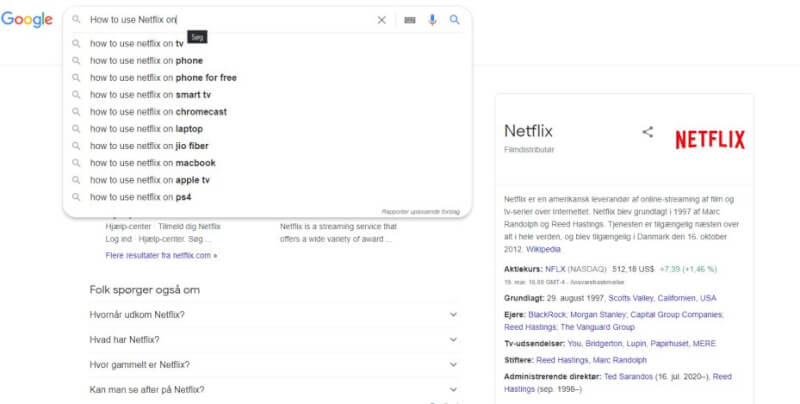
Task: Click magnifier icon at left of search box
Action: pyautogui.click(x=76, y=20)
